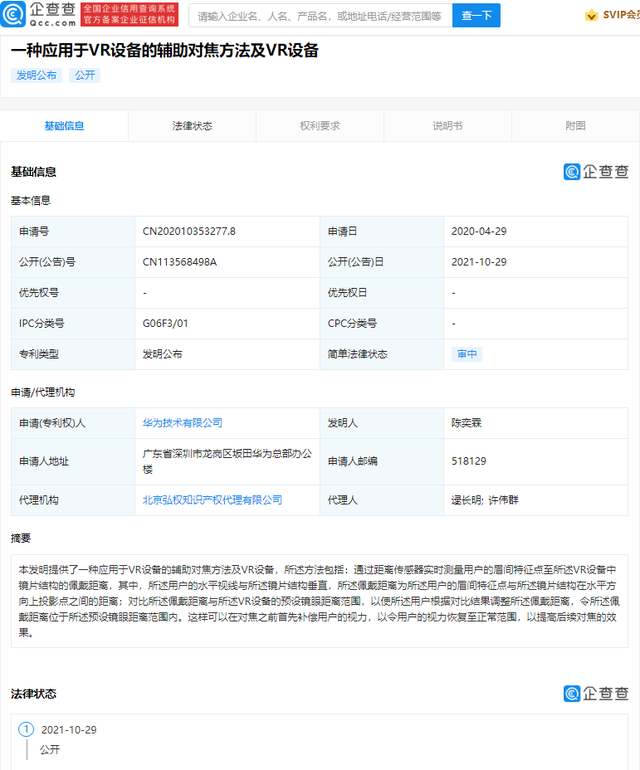Image resolution: width=640 pixels, height=770 pixels.
Task: Select IPC classification G06F3/01
Action: (x=165, y=324)
